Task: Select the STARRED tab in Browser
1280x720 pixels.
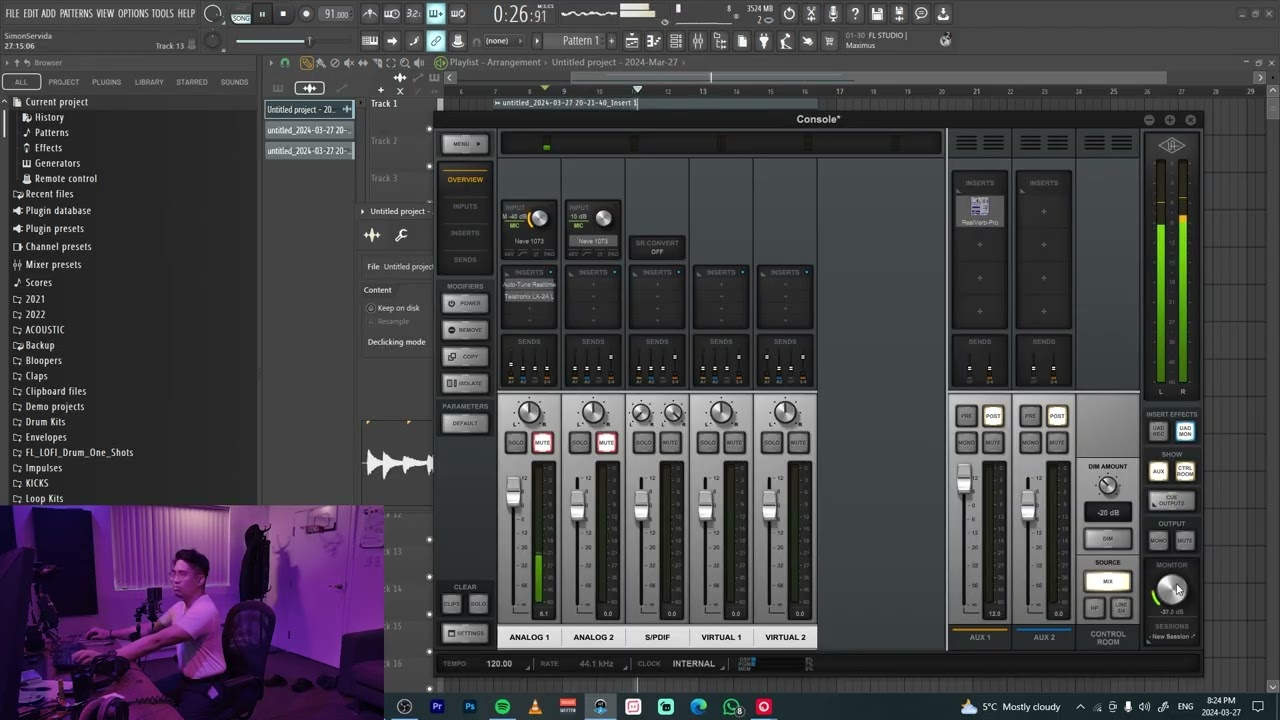Action: 192,82
